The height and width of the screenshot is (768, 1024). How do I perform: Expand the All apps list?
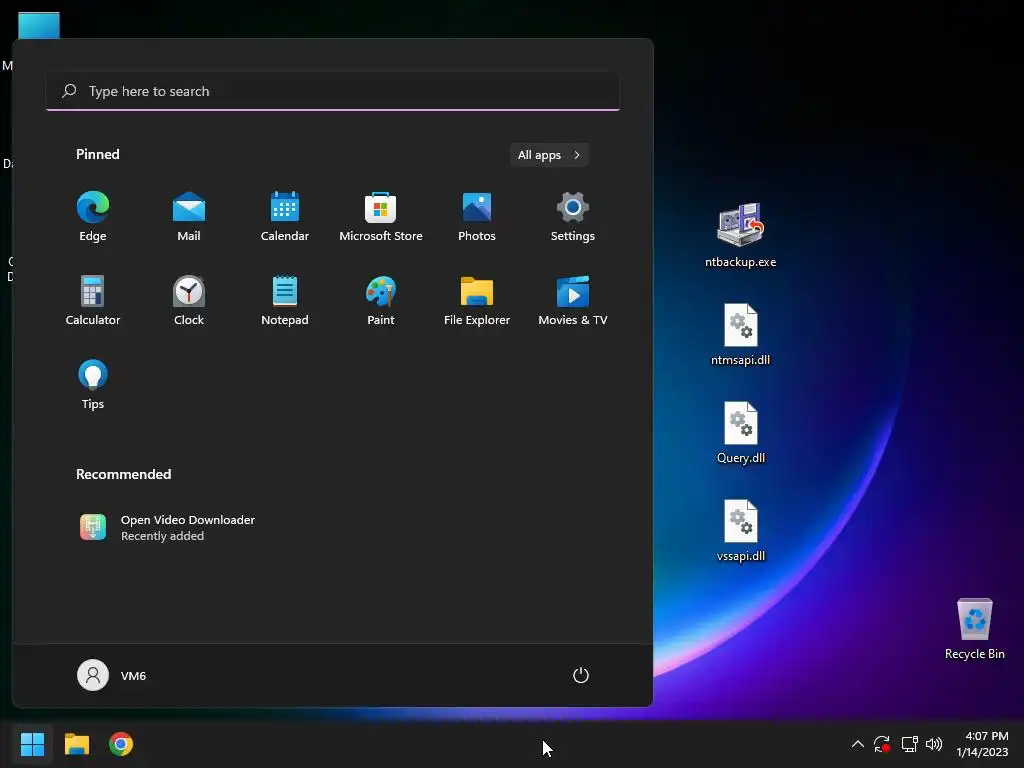point(549,155)
